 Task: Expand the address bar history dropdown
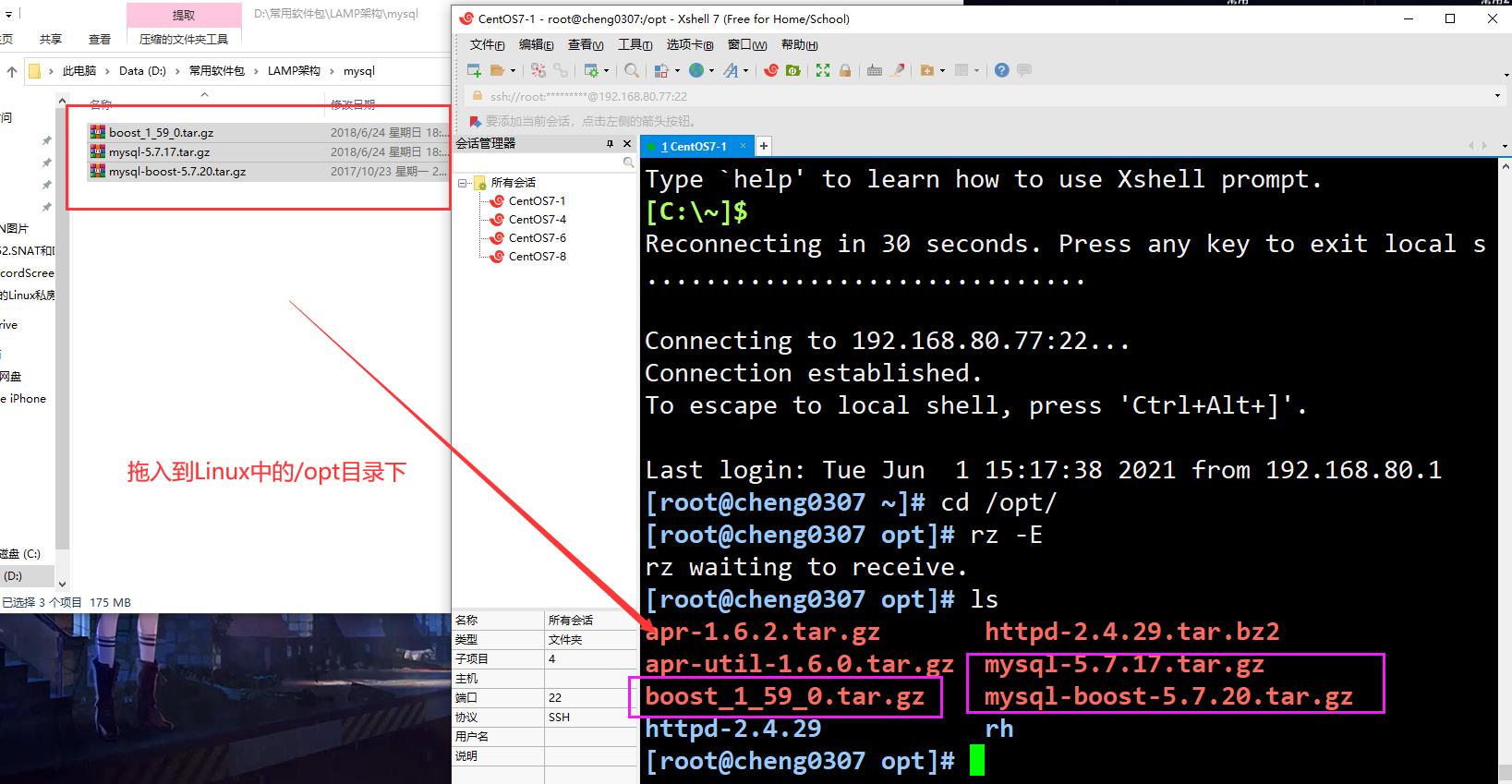click(1497, 96)
